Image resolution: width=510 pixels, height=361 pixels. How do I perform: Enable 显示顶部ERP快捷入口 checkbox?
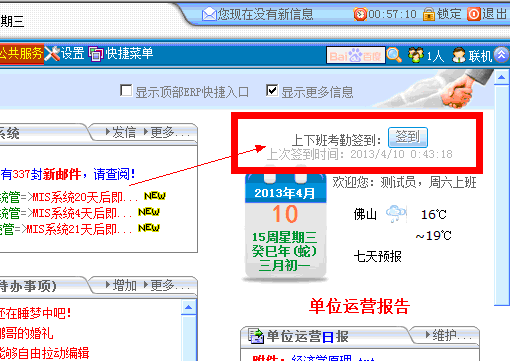[126, 91]
